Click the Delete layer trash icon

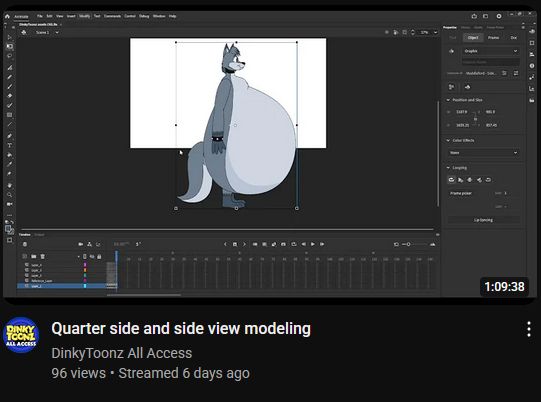pyautogui.click(x=42, y=256)
